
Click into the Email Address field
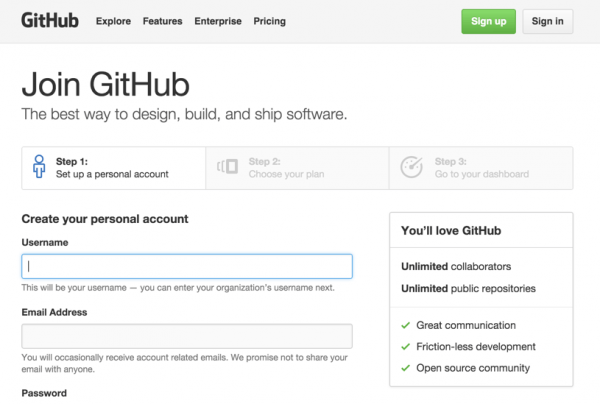coord(187,336)
